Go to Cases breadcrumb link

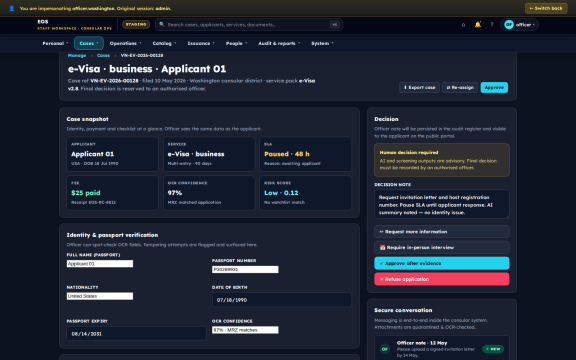pos(103,55)
